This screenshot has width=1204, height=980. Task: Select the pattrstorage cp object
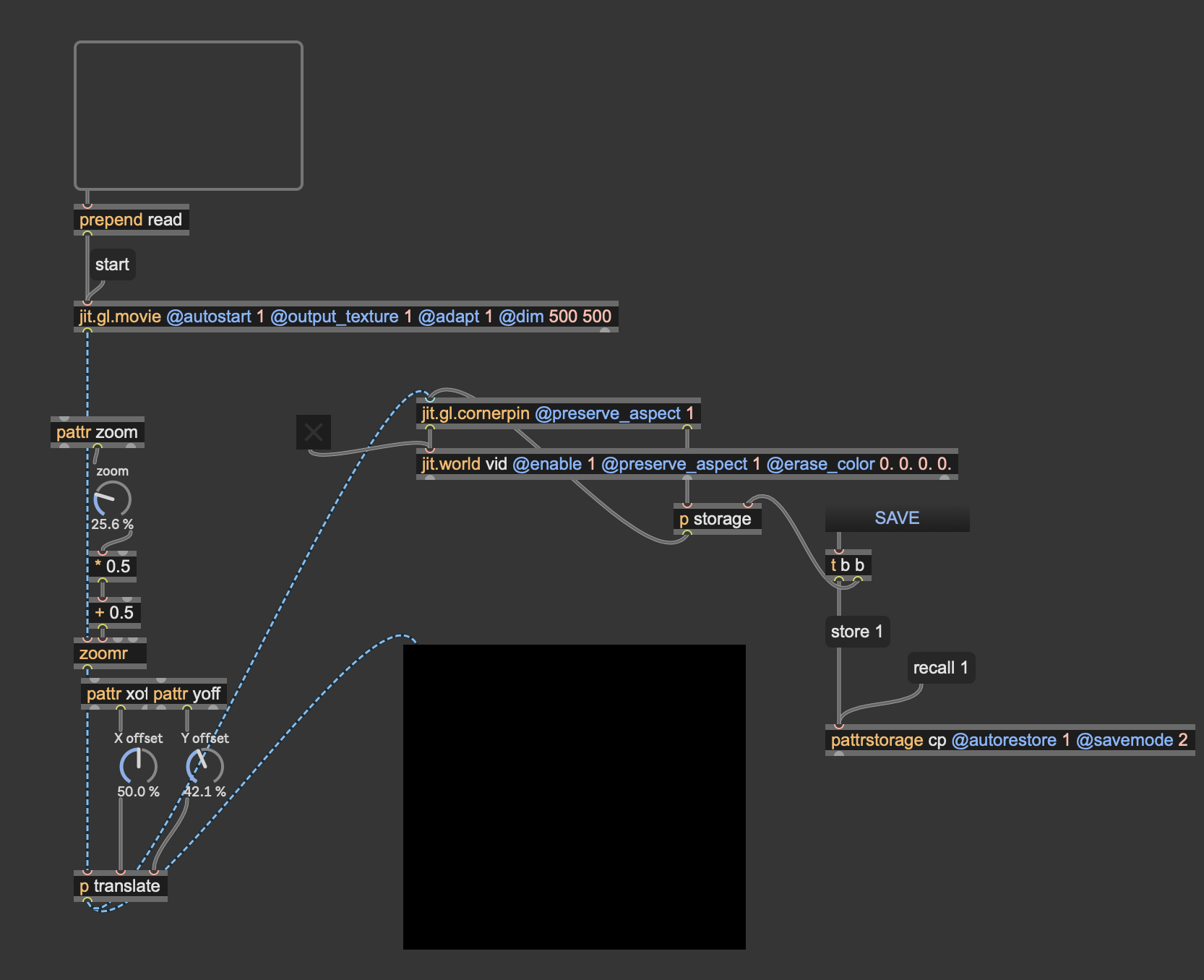pos(1009,740)
